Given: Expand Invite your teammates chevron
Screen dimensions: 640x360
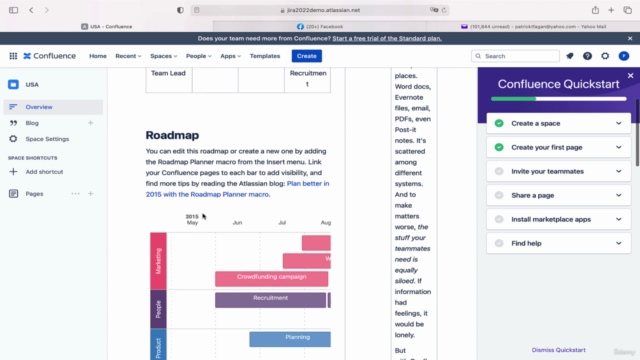Looking at the screenshot, I should click(x=619, y=171).
